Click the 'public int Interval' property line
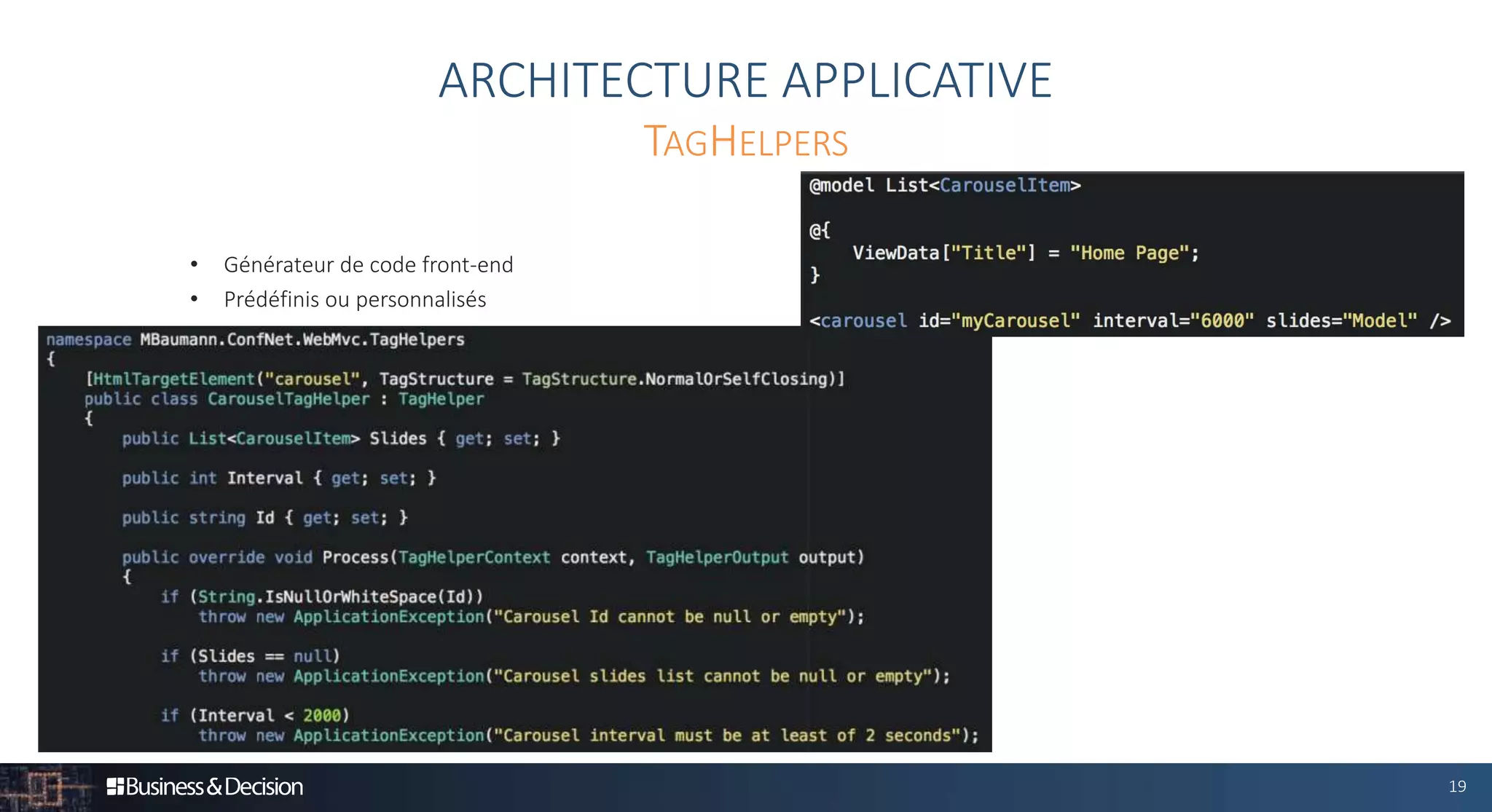This screenshot has width=1492, height=812. (279, 478)
